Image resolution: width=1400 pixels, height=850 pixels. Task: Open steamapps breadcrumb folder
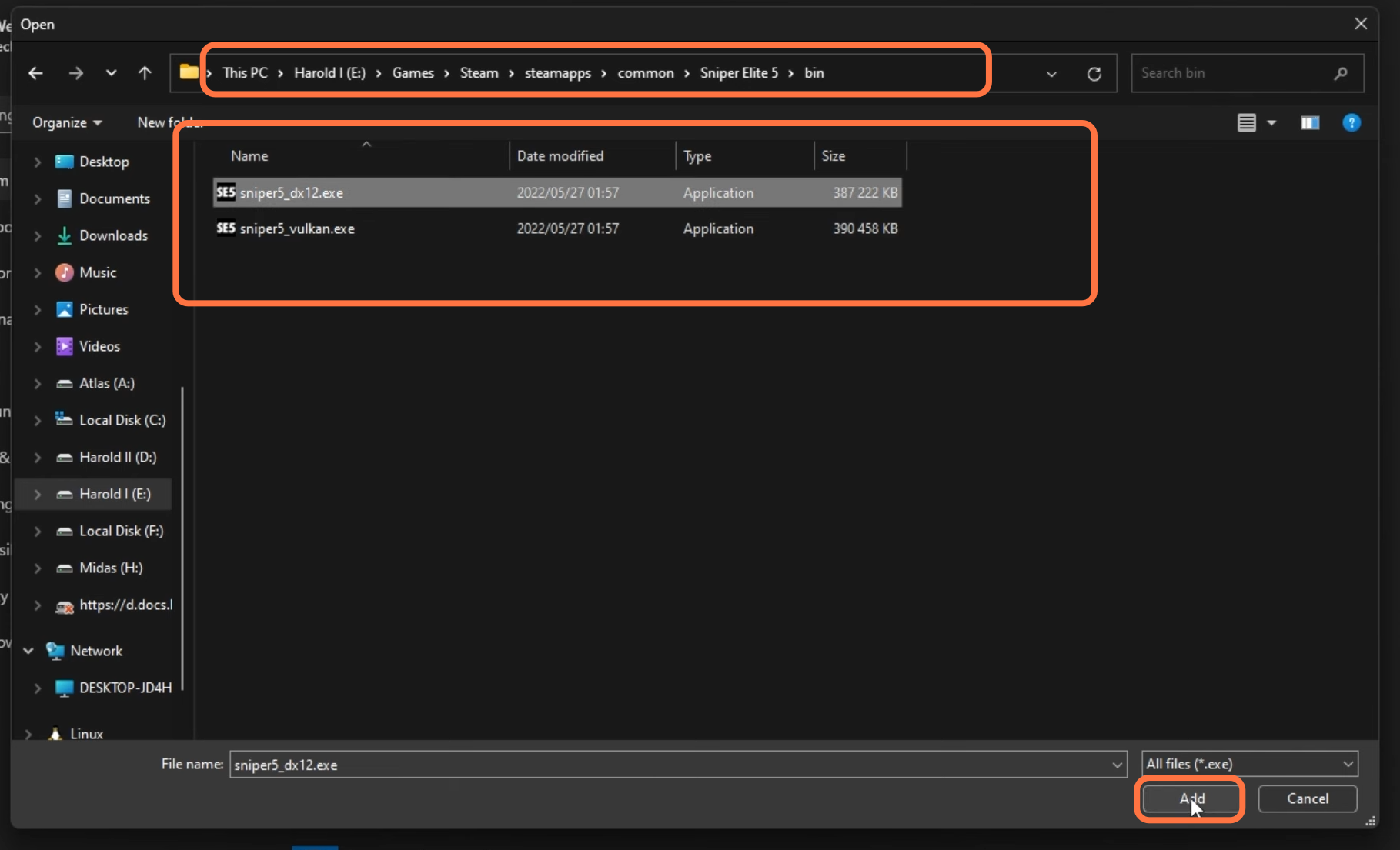point(558,73)
